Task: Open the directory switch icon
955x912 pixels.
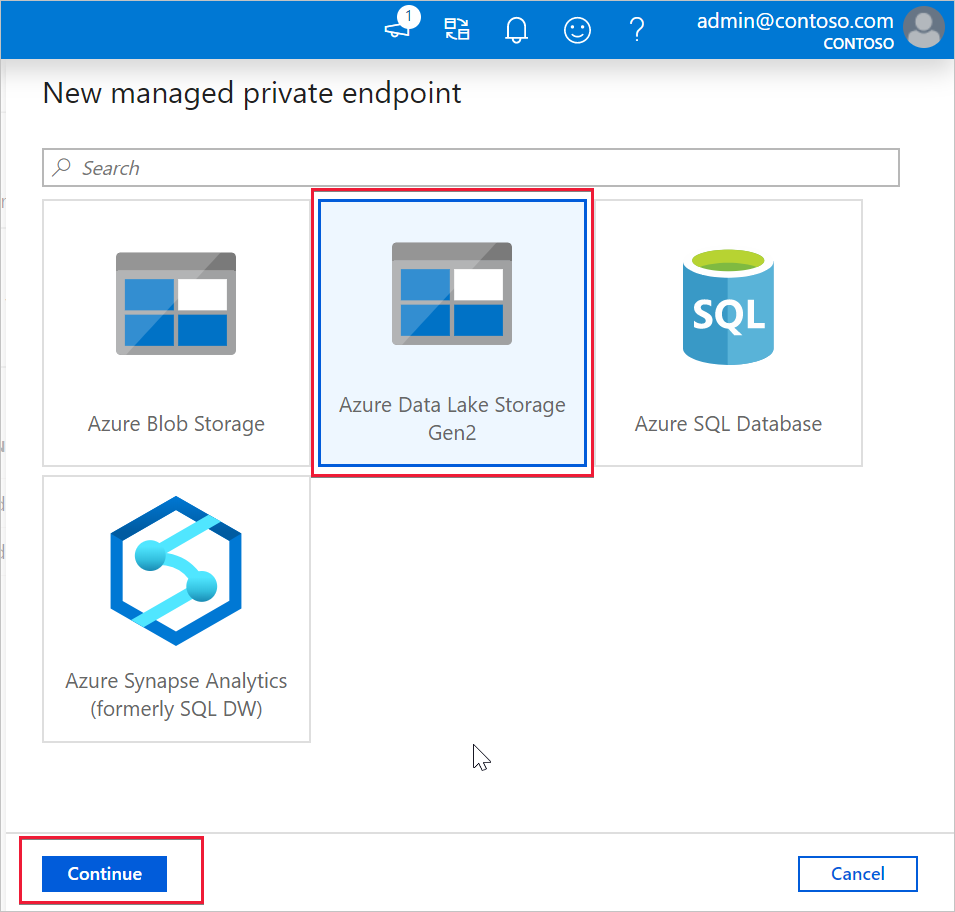Action: 457,29
